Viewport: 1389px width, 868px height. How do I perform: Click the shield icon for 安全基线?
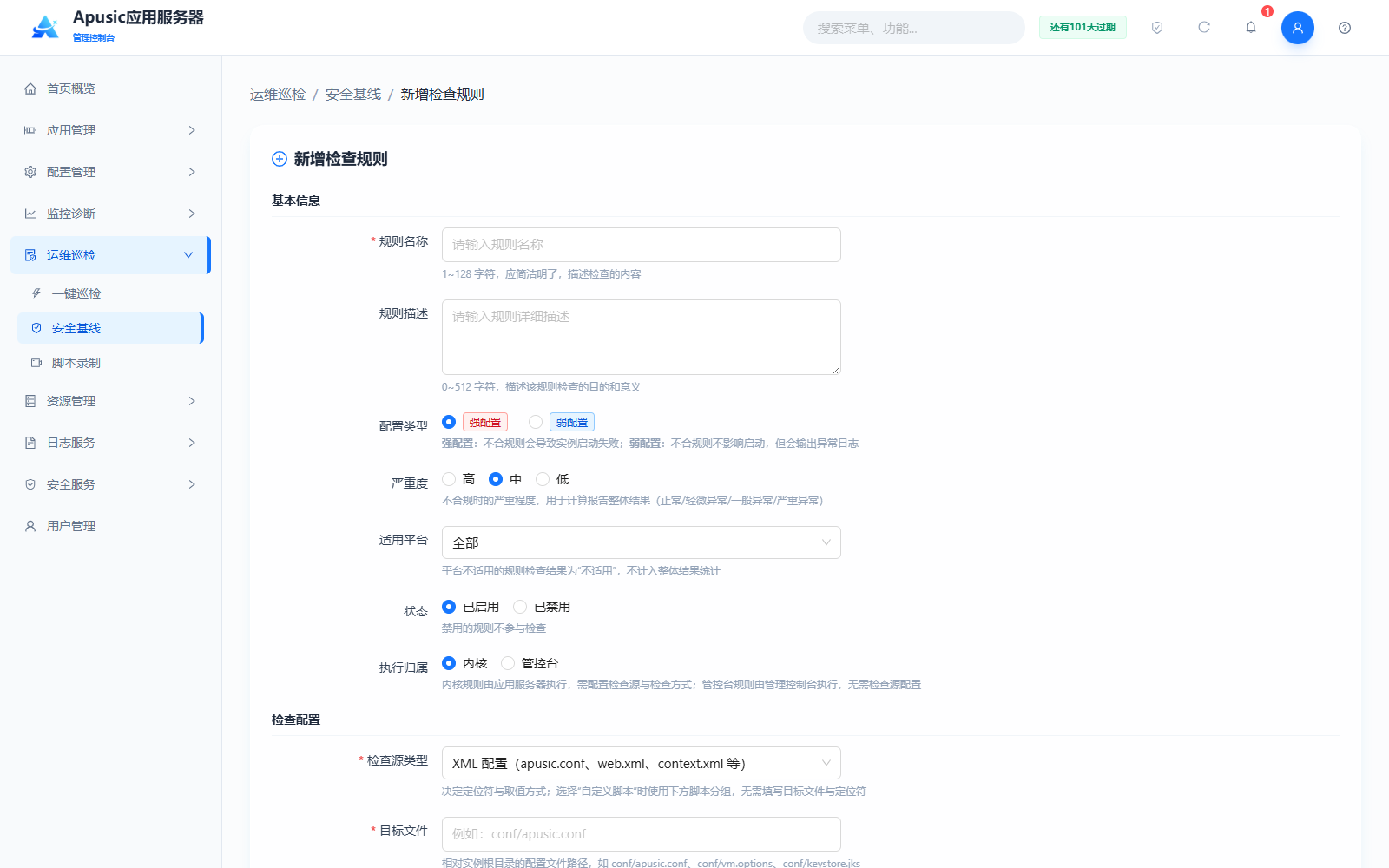coord(36,328)
